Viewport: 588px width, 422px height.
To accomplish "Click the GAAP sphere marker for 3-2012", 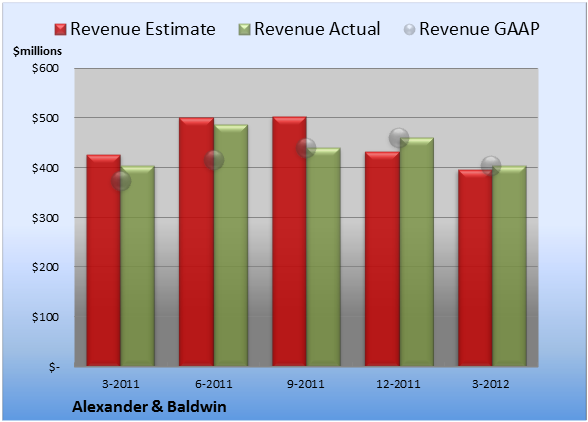I will pyautogui.click(x=491, y=165).
